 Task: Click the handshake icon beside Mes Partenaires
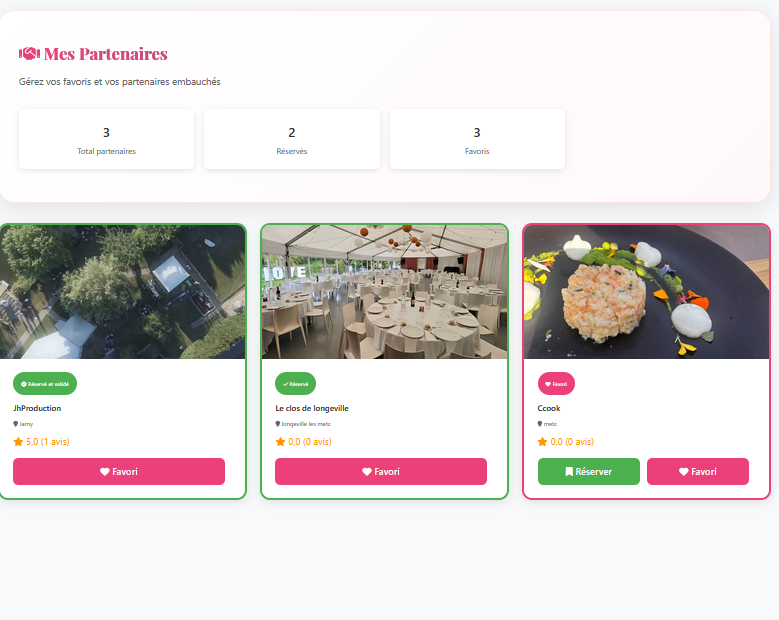coord(29,54)
